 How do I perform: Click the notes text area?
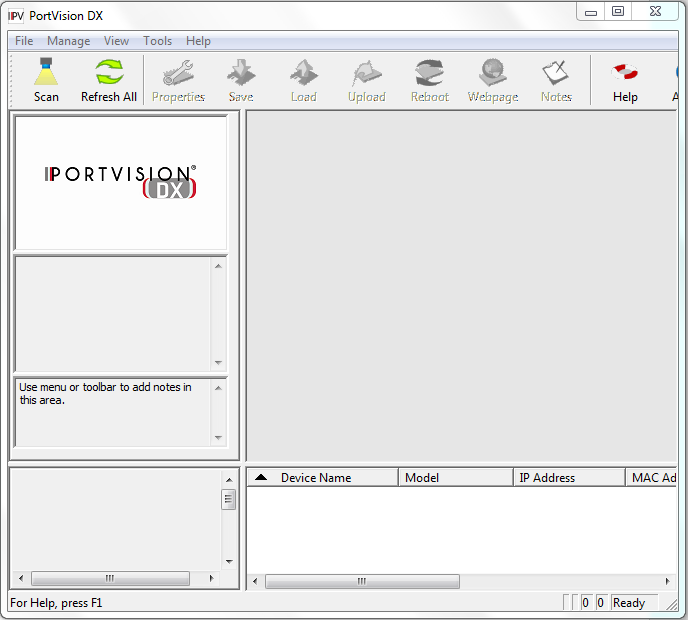[114, 412]
